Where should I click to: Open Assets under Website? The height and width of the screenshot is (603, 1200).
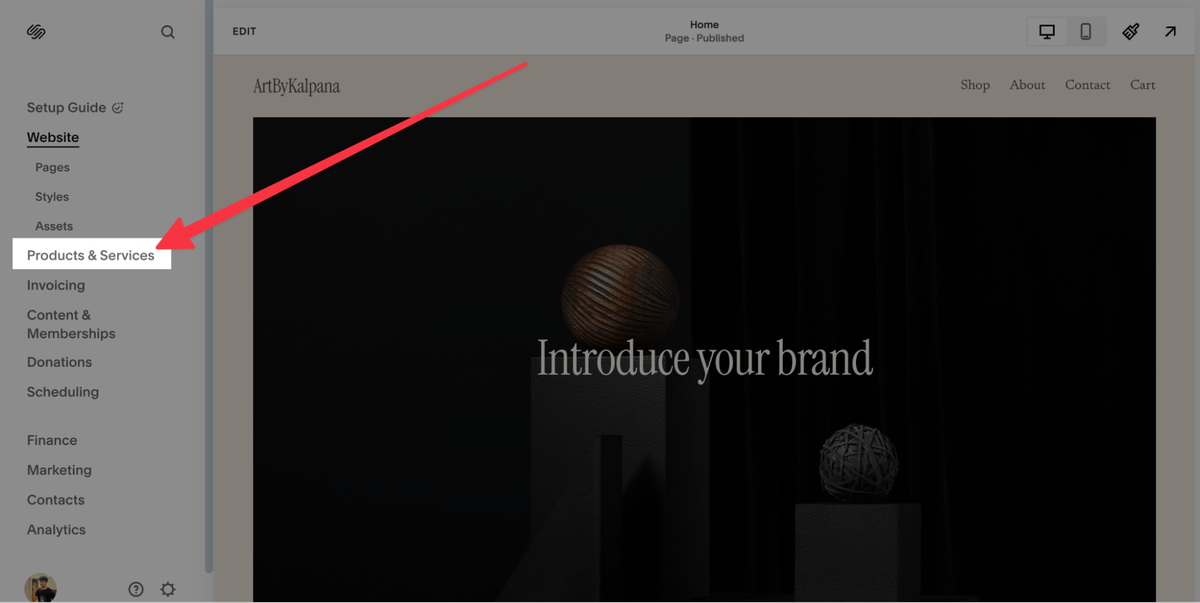click(54, 226)
